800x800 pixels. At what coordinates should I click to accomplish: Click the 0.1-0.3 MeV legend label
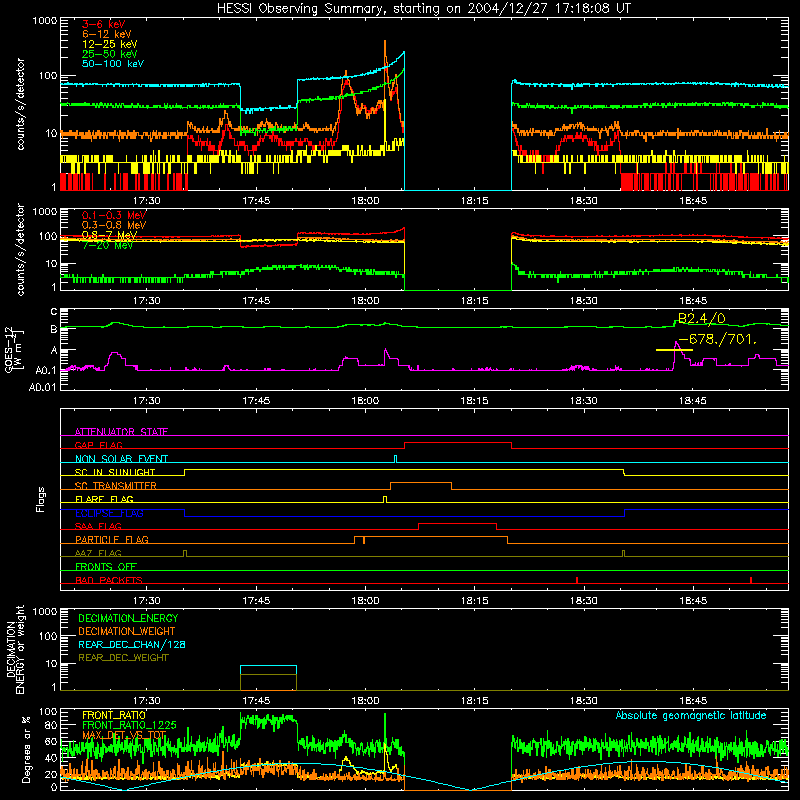114,215
